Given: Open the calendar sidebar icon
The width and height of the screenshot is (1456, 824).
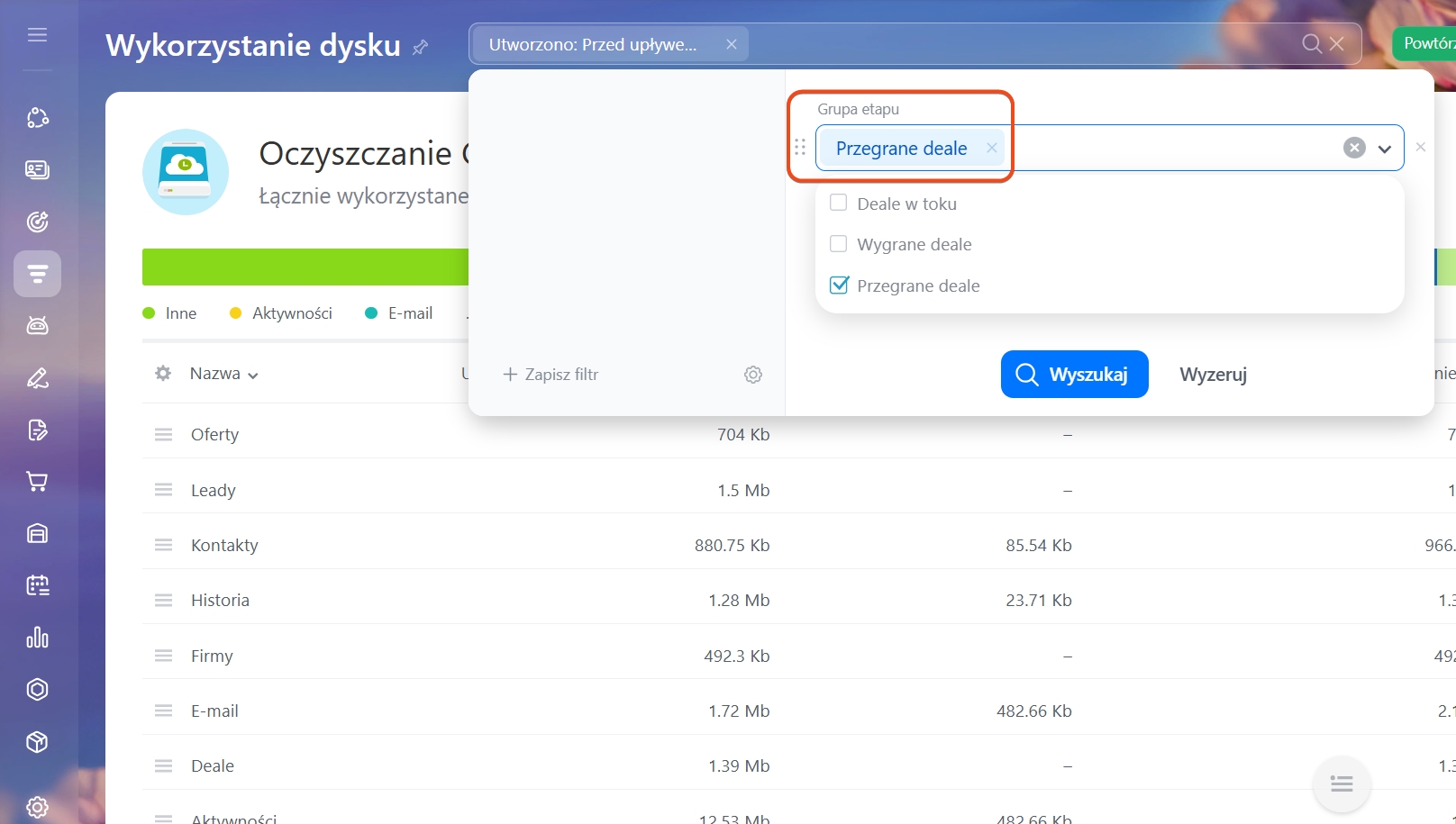Looking at the screenshot, I should click(x=37, y=585).
